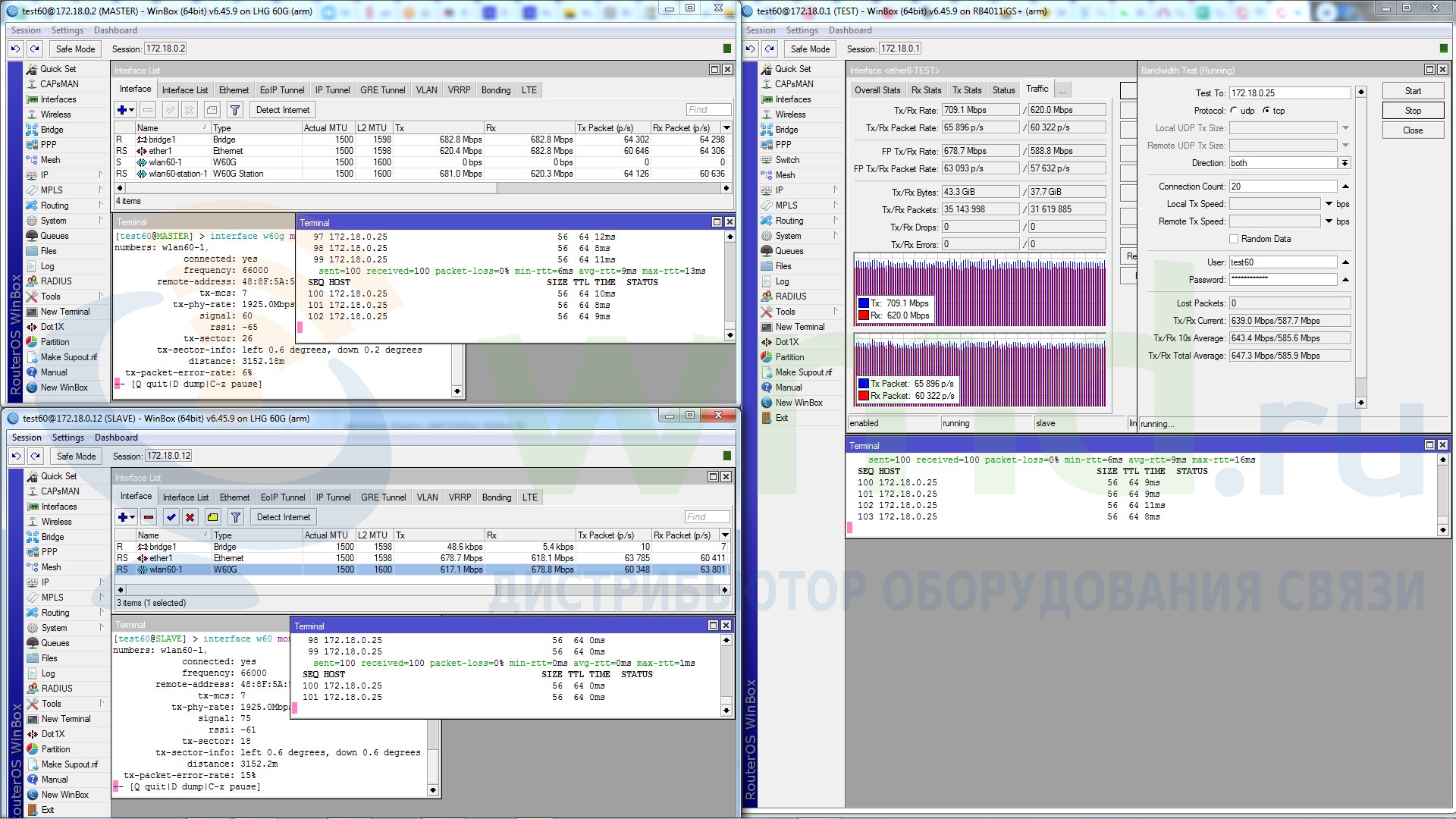The width and height of the screenshot is (1456, 819).
Task: Toggle Safe Mode in SLAVE window
Action: tap(76, 456)
